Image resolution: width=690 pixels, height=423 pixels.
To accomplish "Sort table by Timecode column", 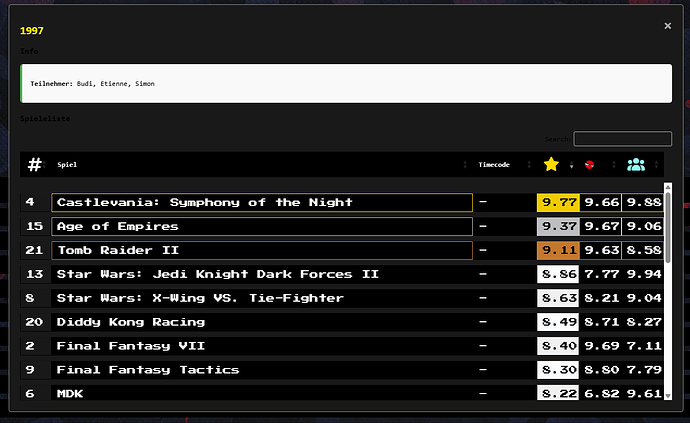I will click(x=494, y=164).
